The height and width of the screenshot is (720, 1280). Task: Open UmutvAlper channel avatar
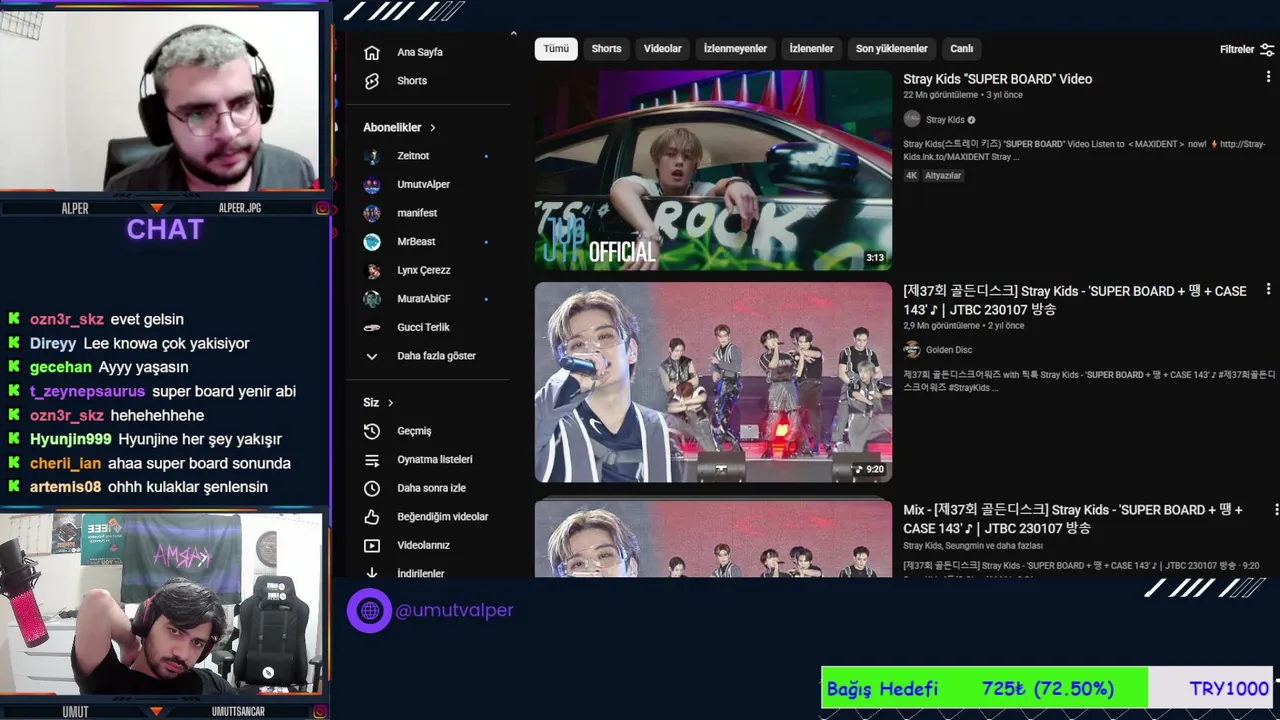coord(372,185)
